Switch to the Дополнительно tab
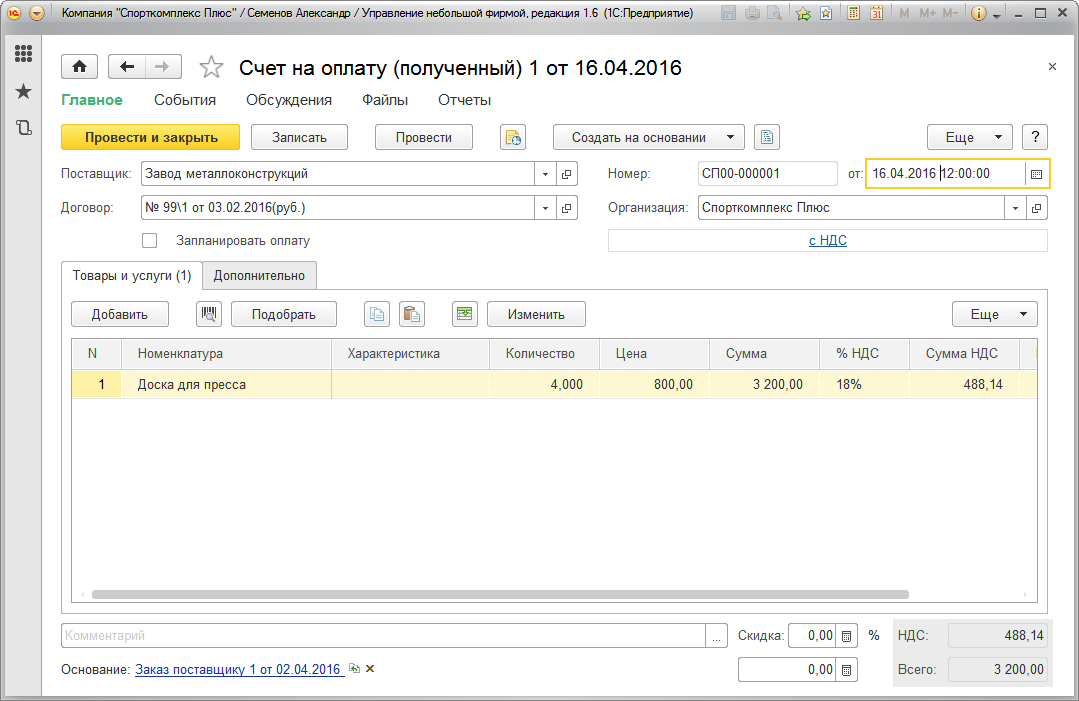This screenshot has width=1079, height=701. coord(259,275)
